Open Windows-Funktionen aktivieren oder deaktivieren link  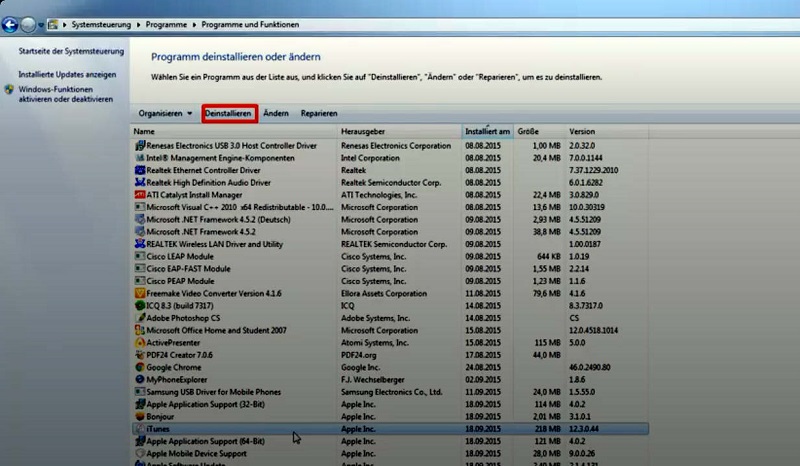[66, 94]
